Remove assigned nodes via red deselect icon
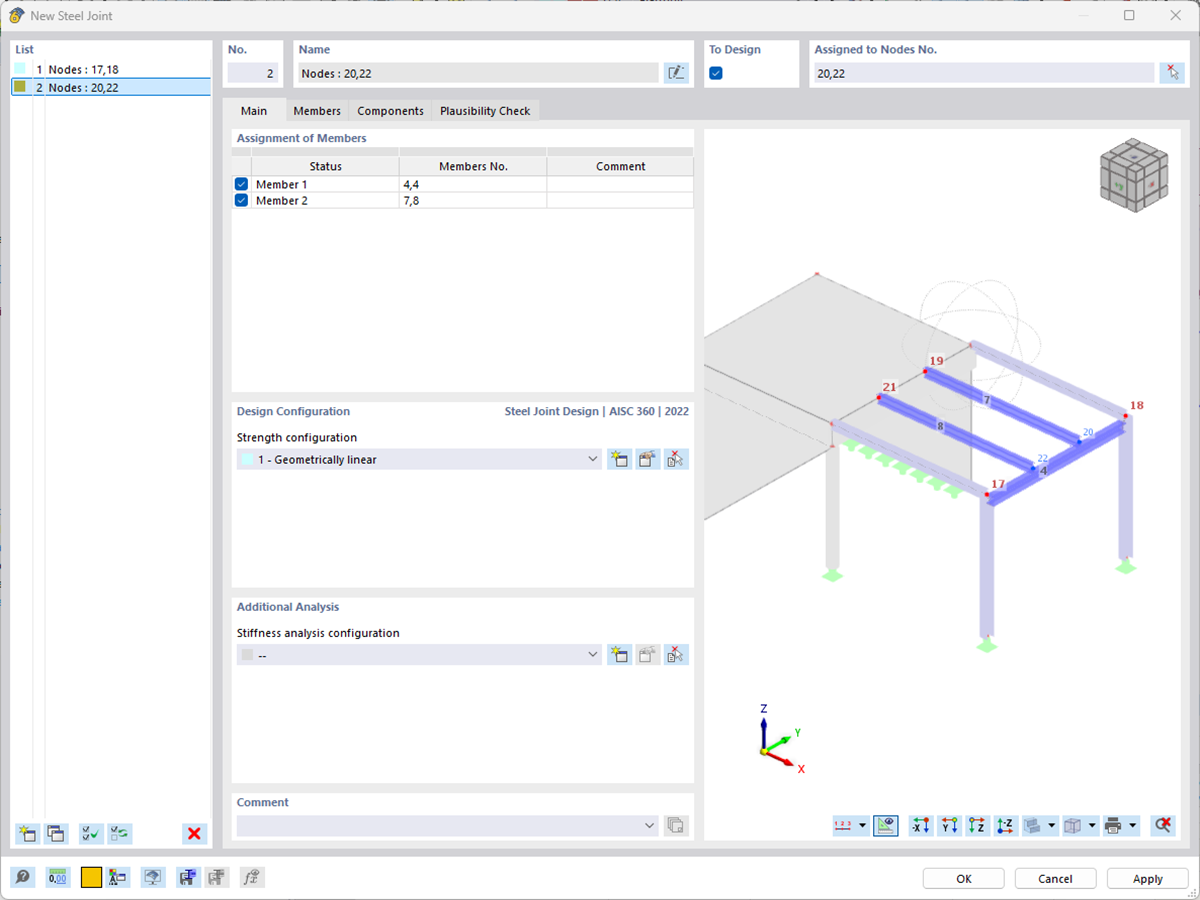The height and width of the screenshot is (900, 1200). pyautogui.click(x=1172, y=72)
